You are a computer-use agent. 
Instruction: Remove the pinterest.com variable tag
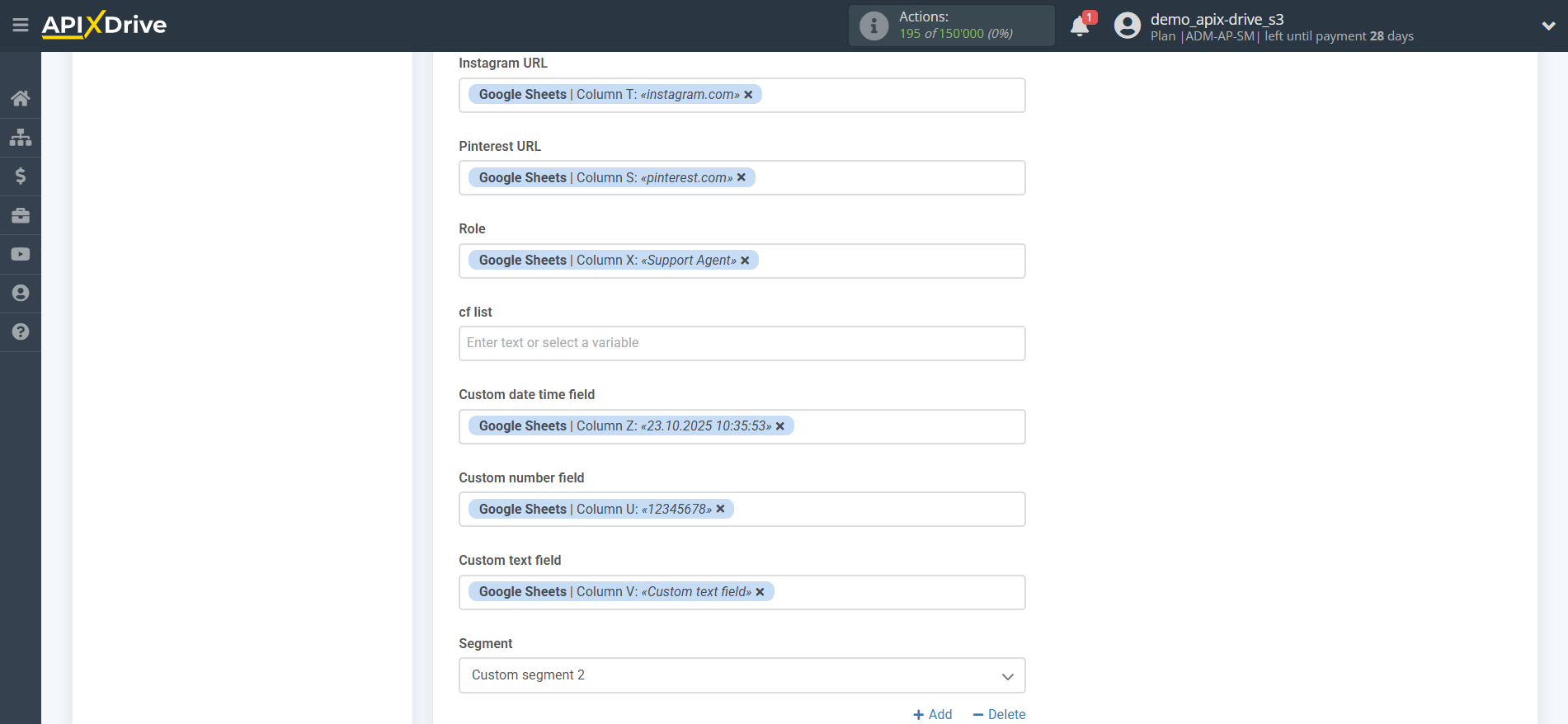pos(742,177)
